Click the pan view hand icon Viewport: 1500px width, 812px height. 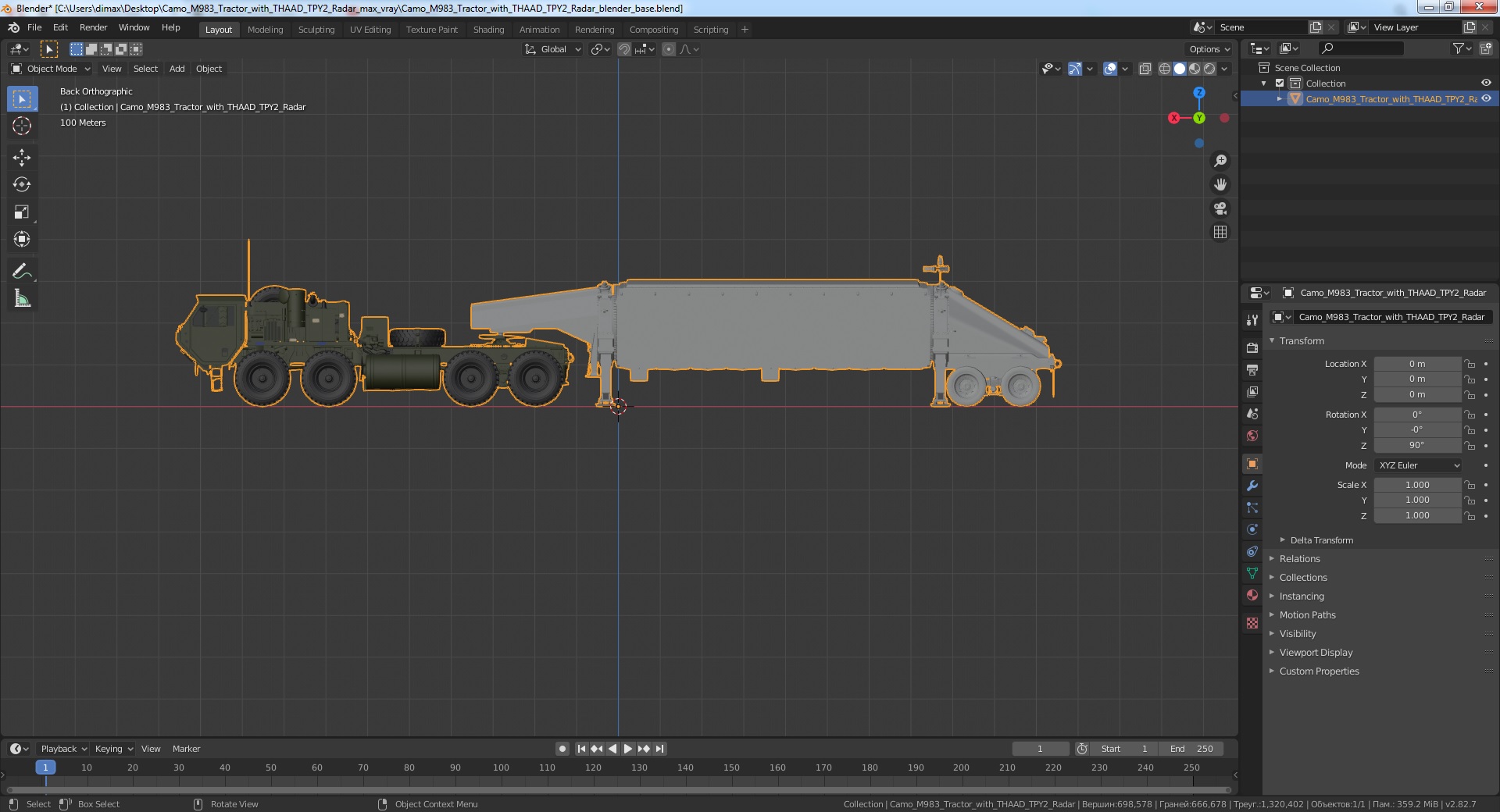tap(1220, 185)
